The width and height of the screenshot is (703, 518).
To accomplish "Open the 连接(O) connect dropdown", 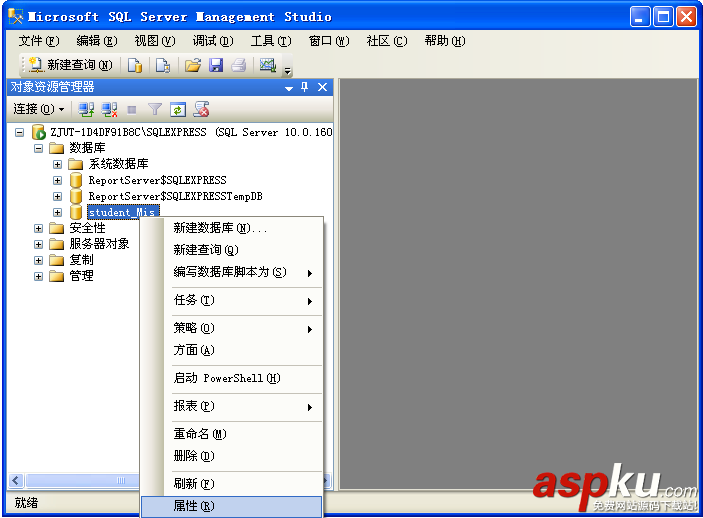I will (39, 109).
